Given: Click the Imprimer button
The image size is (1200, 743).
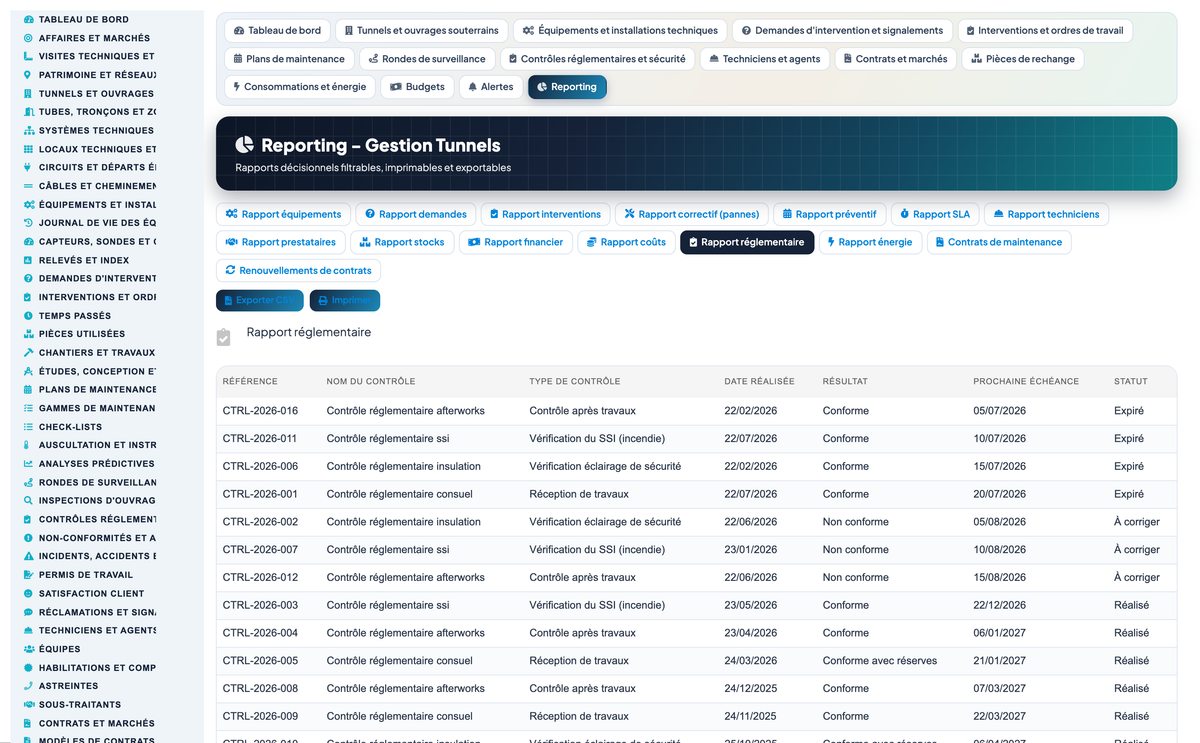Looking at the screenshot, I should tap(344, 300).
